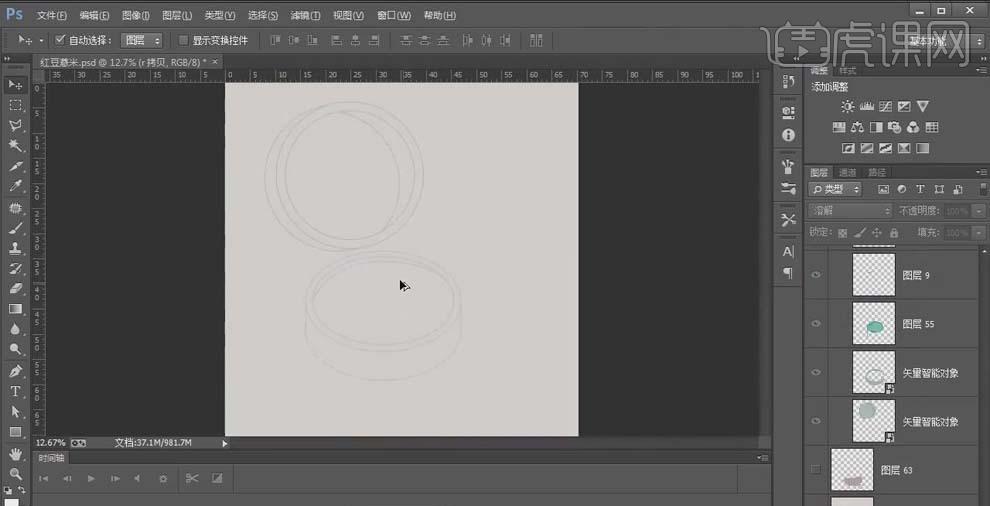Image resolution: width=990 pixels, height=506 pixels.
Task: Open the auto-select 图层 dropdown
Action: tap(142, 40)
